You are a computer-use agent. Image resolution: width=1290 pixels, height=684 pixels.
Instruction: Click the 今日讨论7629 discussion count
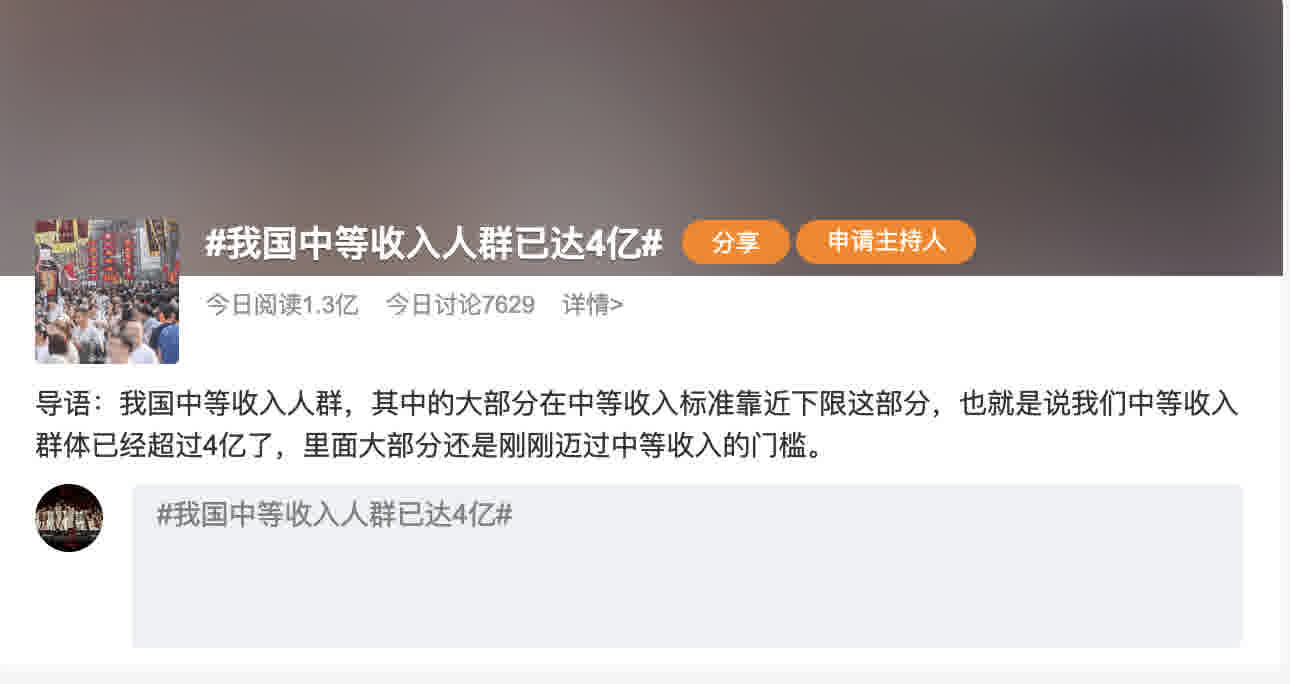[460, 305]
